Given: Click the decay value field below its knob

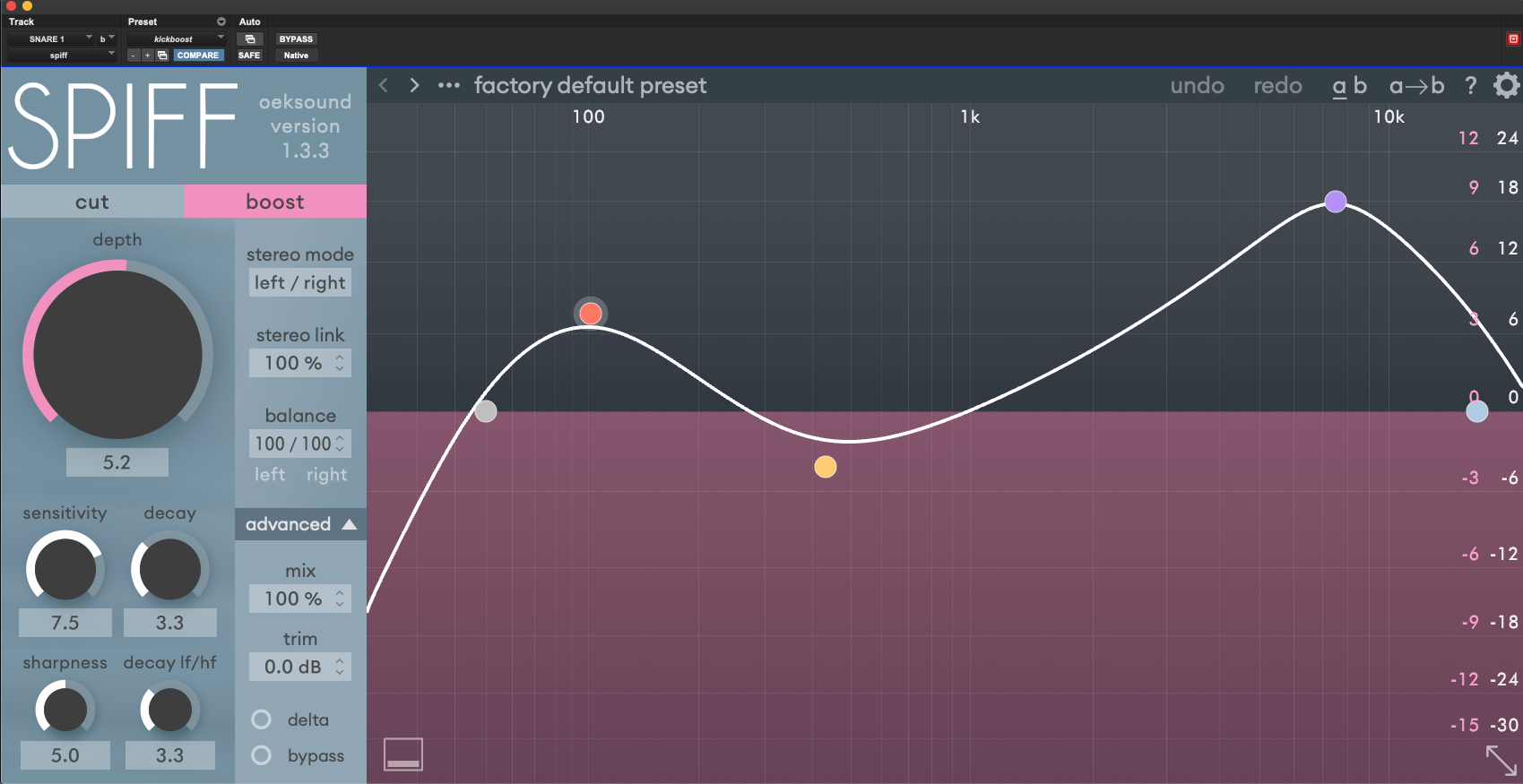Looking at the screenshot, I should (169, 623).
